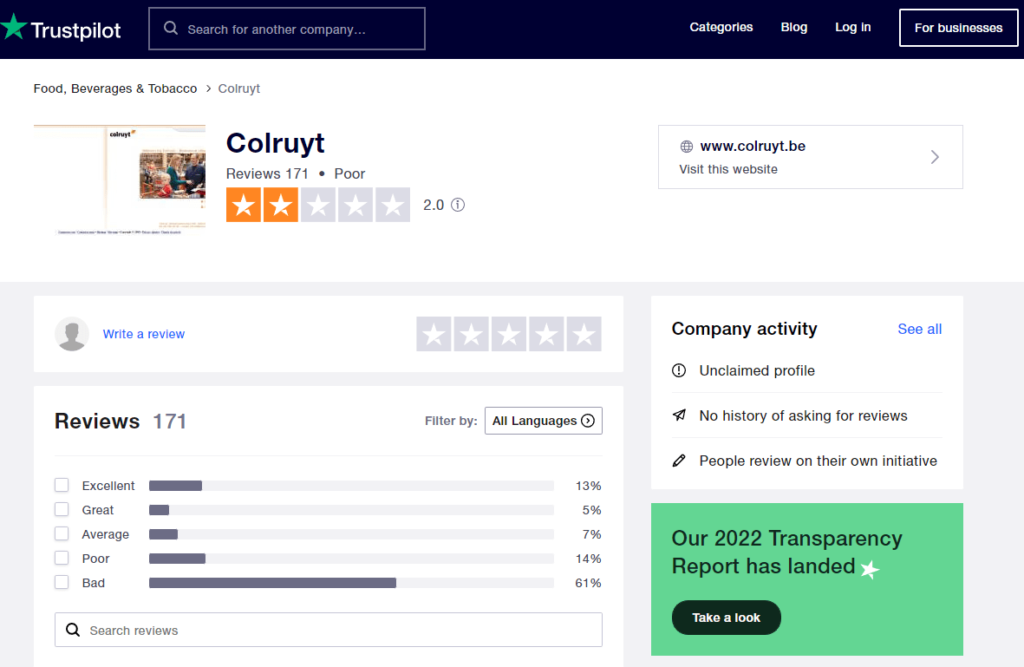Viewport: 1024px width, 667px height.
Task: Click the Company activity heading
Action: click(744, 329)
